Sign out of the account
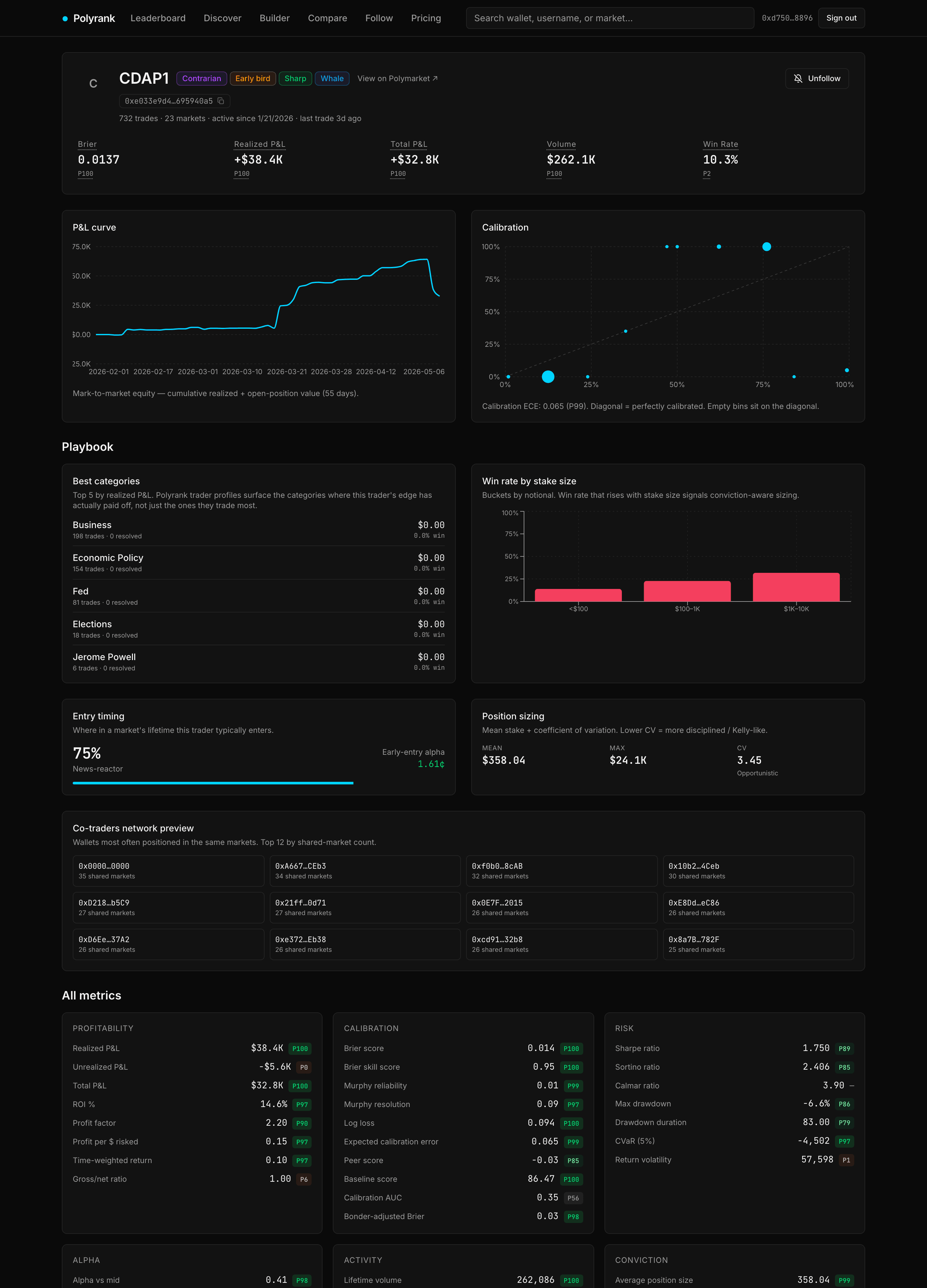Image resolution: width=927 pixels, height=1288 pixels. [x=841, y=18]
